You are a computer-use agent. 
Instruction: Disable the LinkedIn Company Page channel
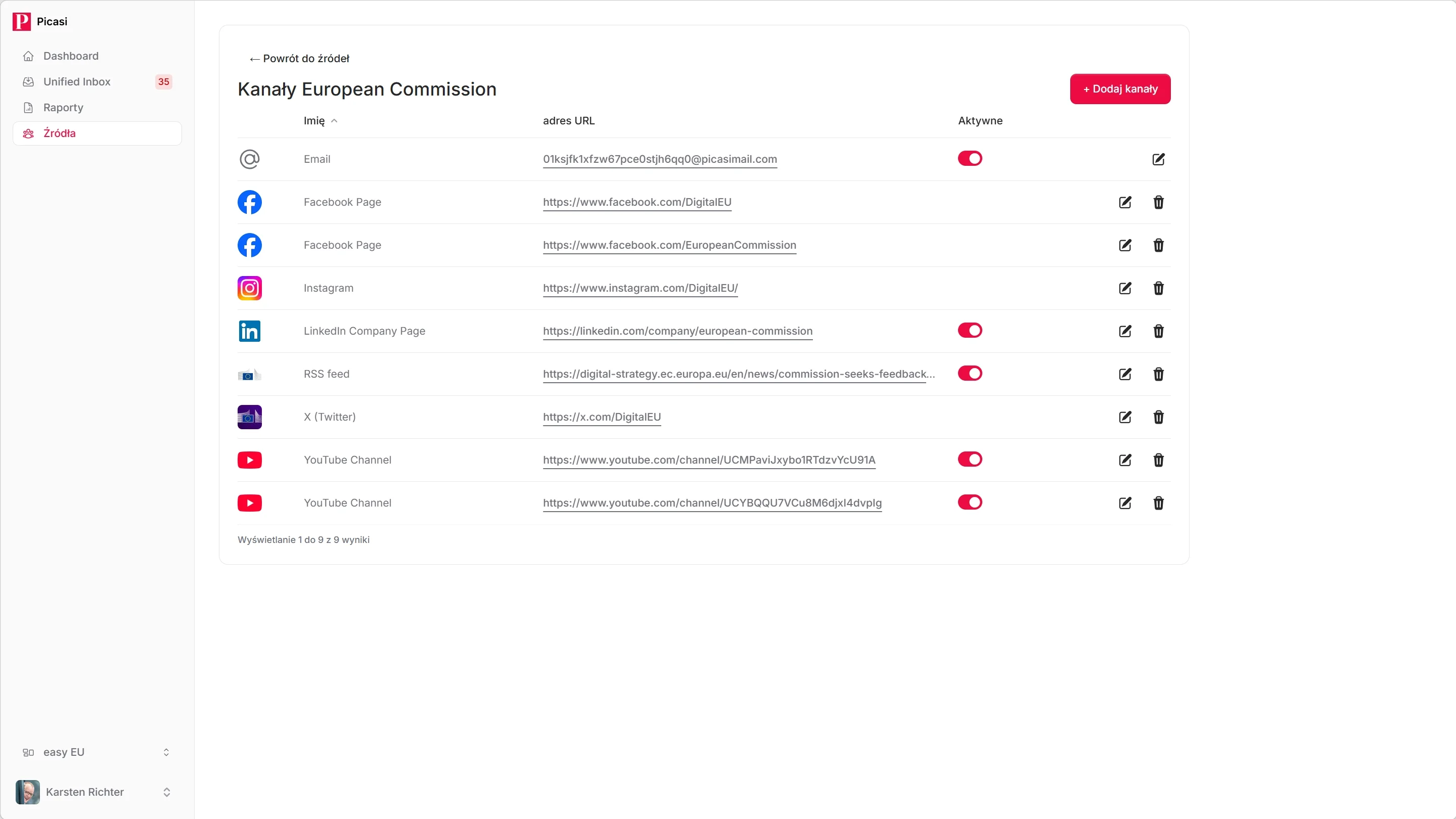pos(970,331)
